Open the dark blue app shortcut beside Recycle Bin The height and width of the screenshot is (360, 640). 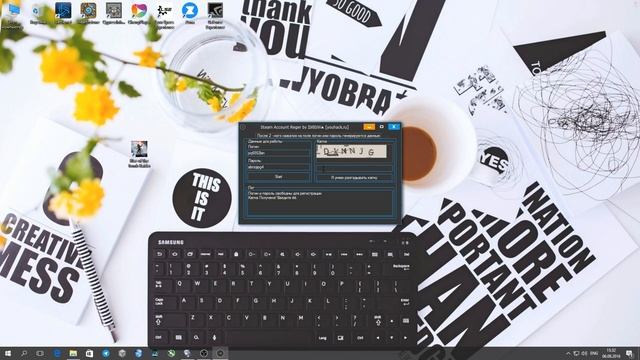63,14
